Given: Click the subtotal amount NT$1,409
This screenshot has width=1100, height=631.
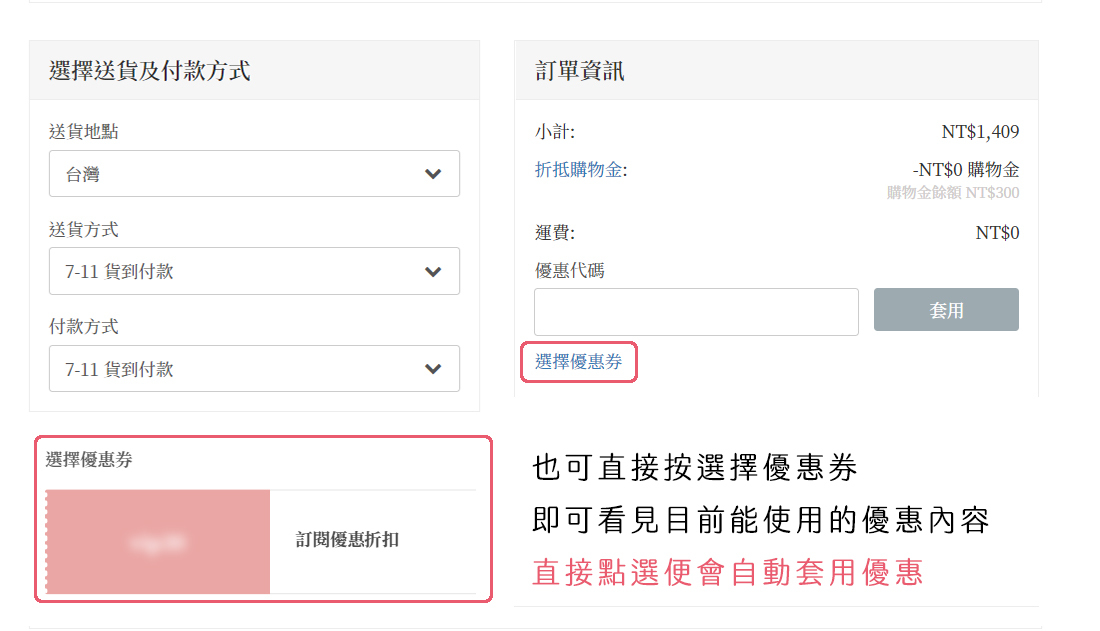Looking at the screenshot, I should click(980, 131).
